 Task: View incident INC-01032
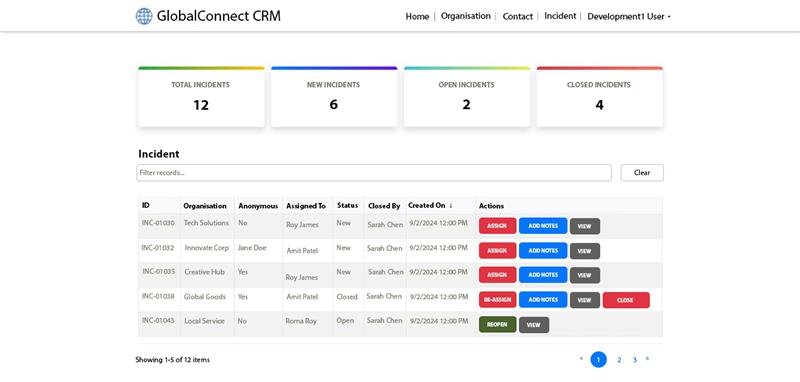585,251
